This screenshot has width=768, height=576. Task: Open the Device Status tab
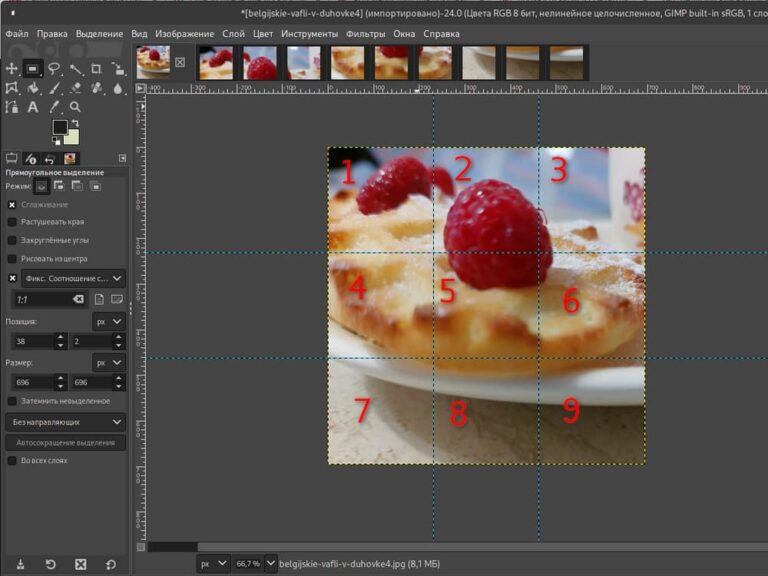pyautogui.click(x=31, y=158)
